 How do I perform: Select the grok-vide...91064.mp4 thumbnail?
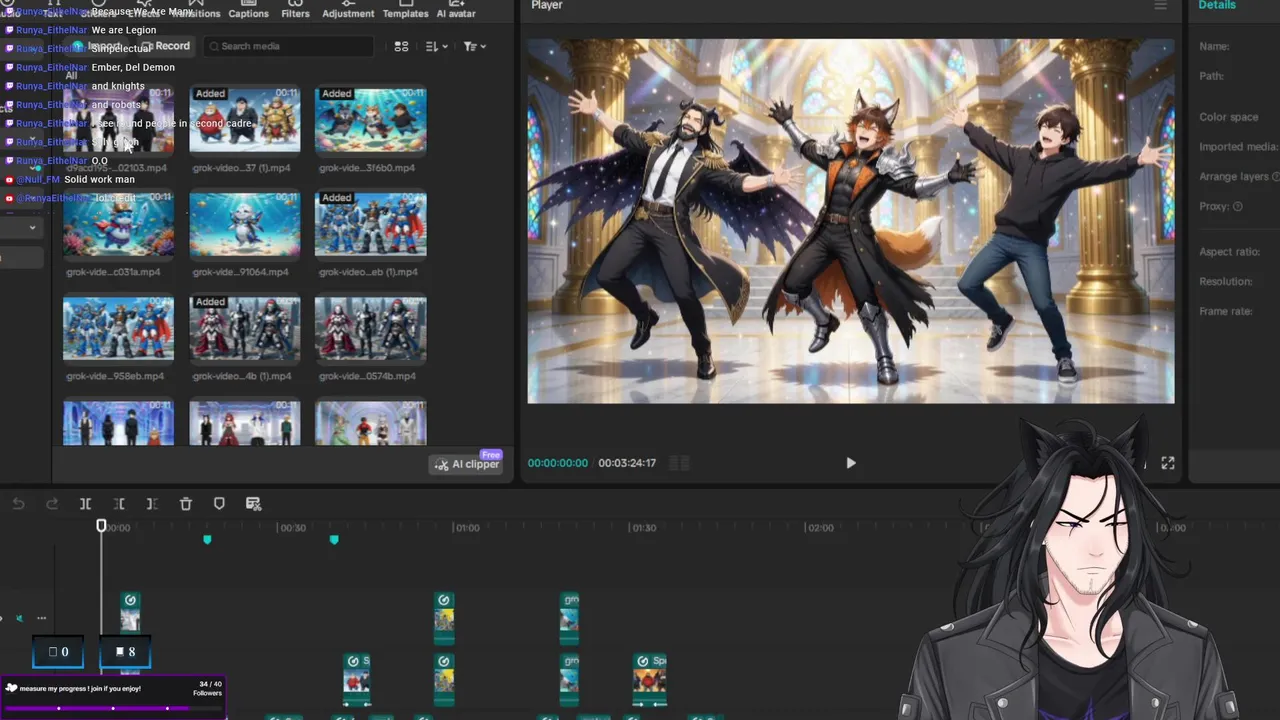click(x=245, y=225)
